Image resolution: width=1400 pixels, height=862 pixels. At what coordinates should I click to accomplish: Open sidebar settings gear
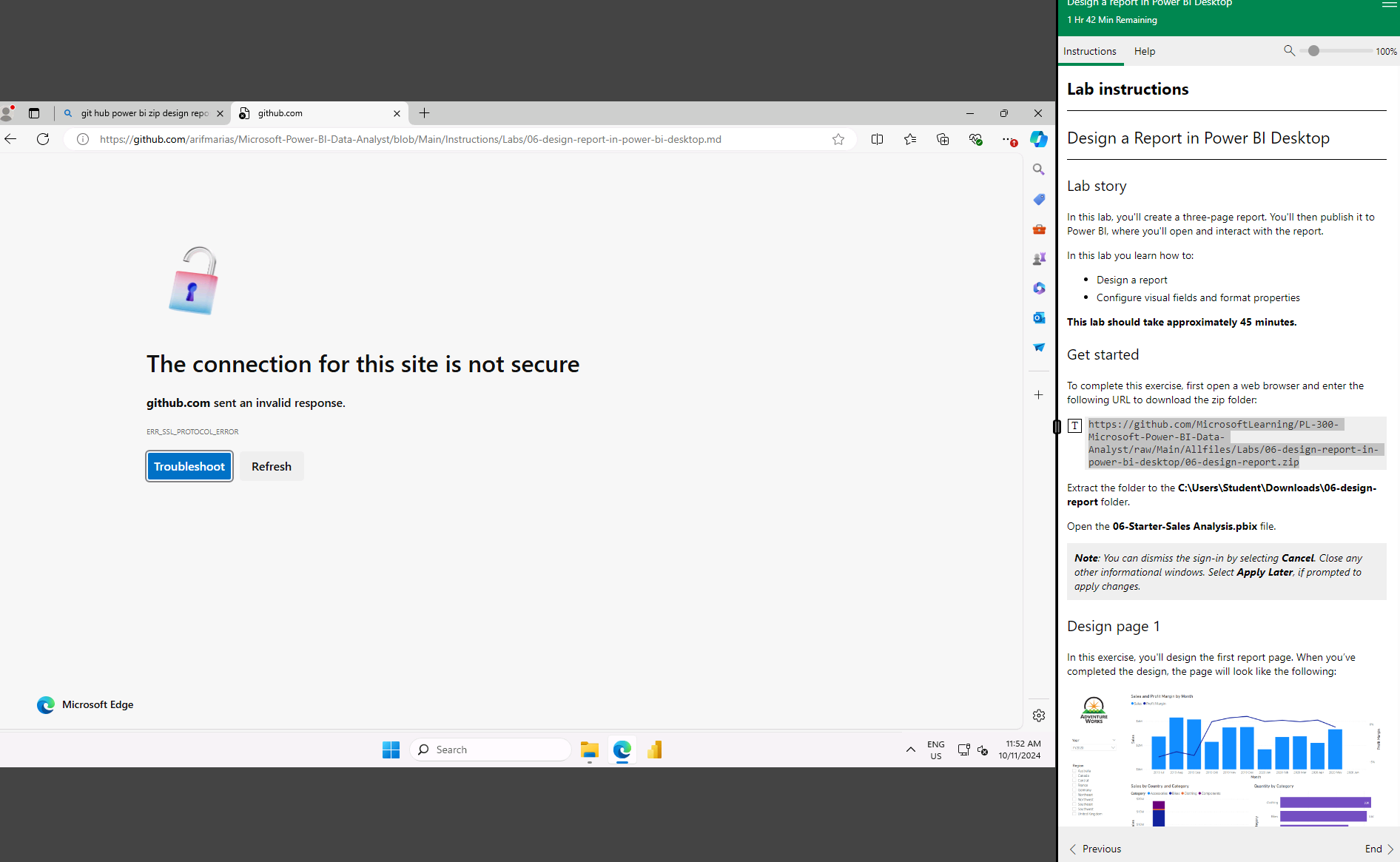1039,715
